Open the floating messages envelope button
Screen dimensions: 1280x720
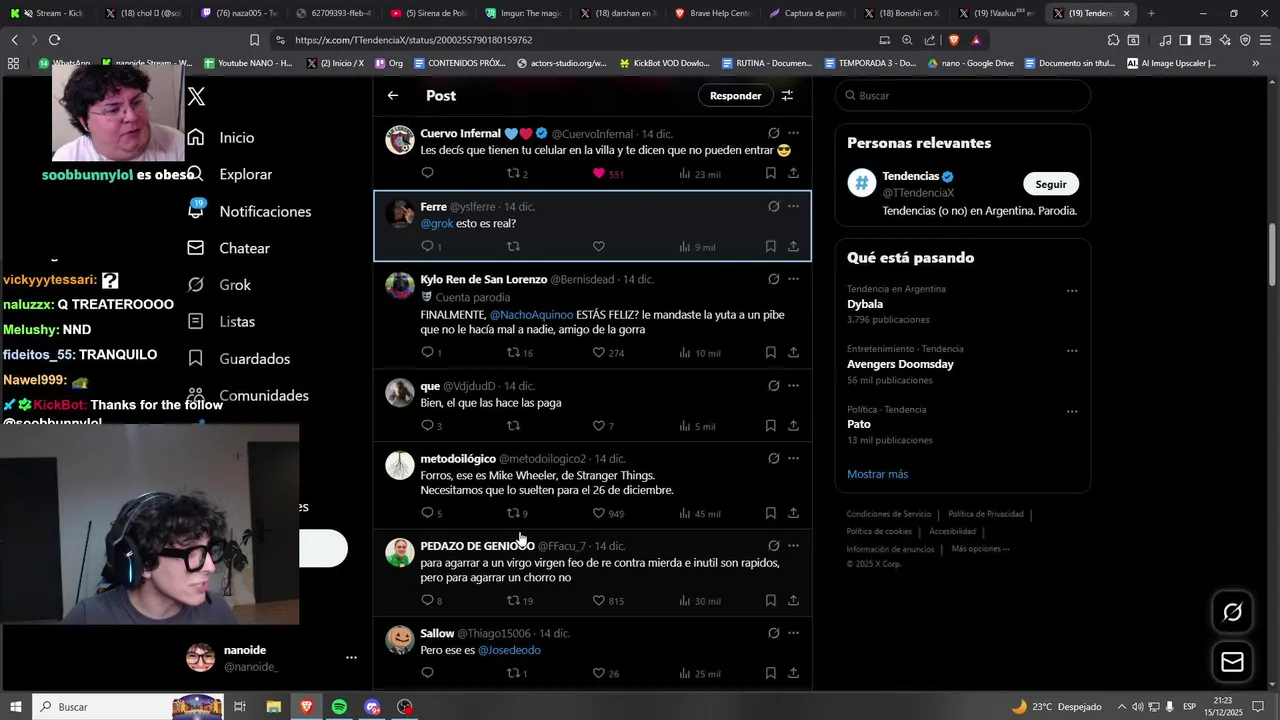(x=1232, y=662)
